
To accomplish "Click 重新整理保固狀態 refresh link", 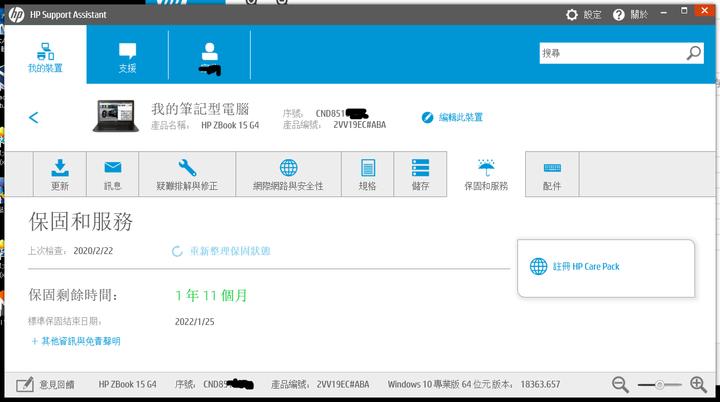I will coord(221,251).
